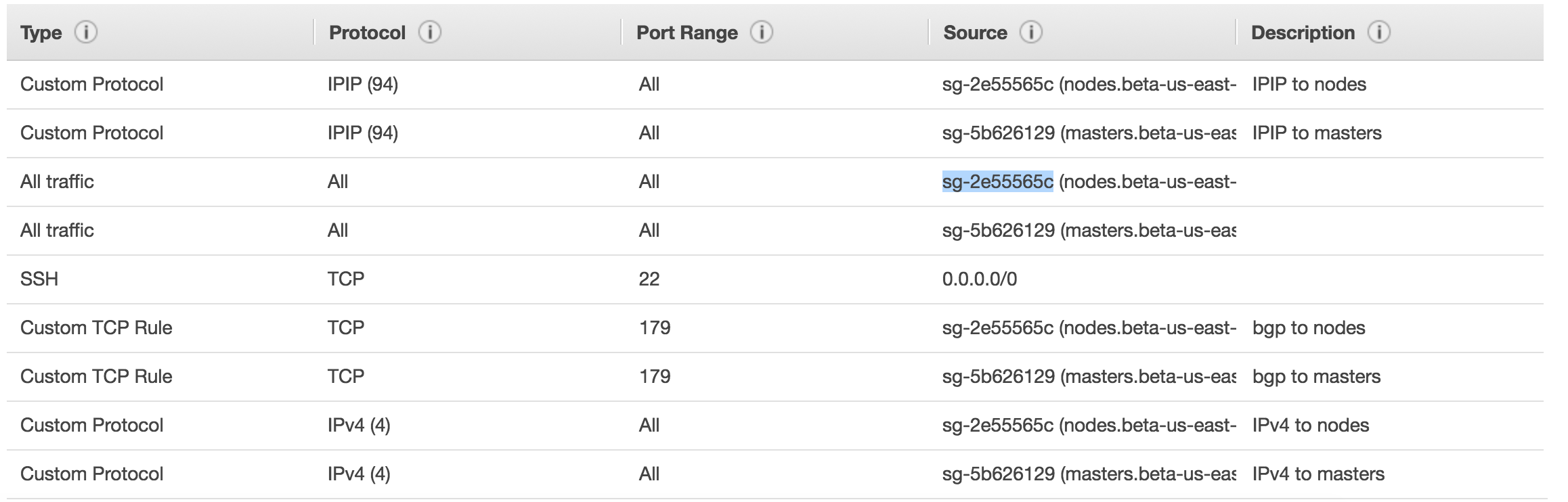This screenshot has height=502, width=1568.
Task: Click source sg-5b626129 in 'IPv4 to masters' row
Action: [x=1089, y=474]
